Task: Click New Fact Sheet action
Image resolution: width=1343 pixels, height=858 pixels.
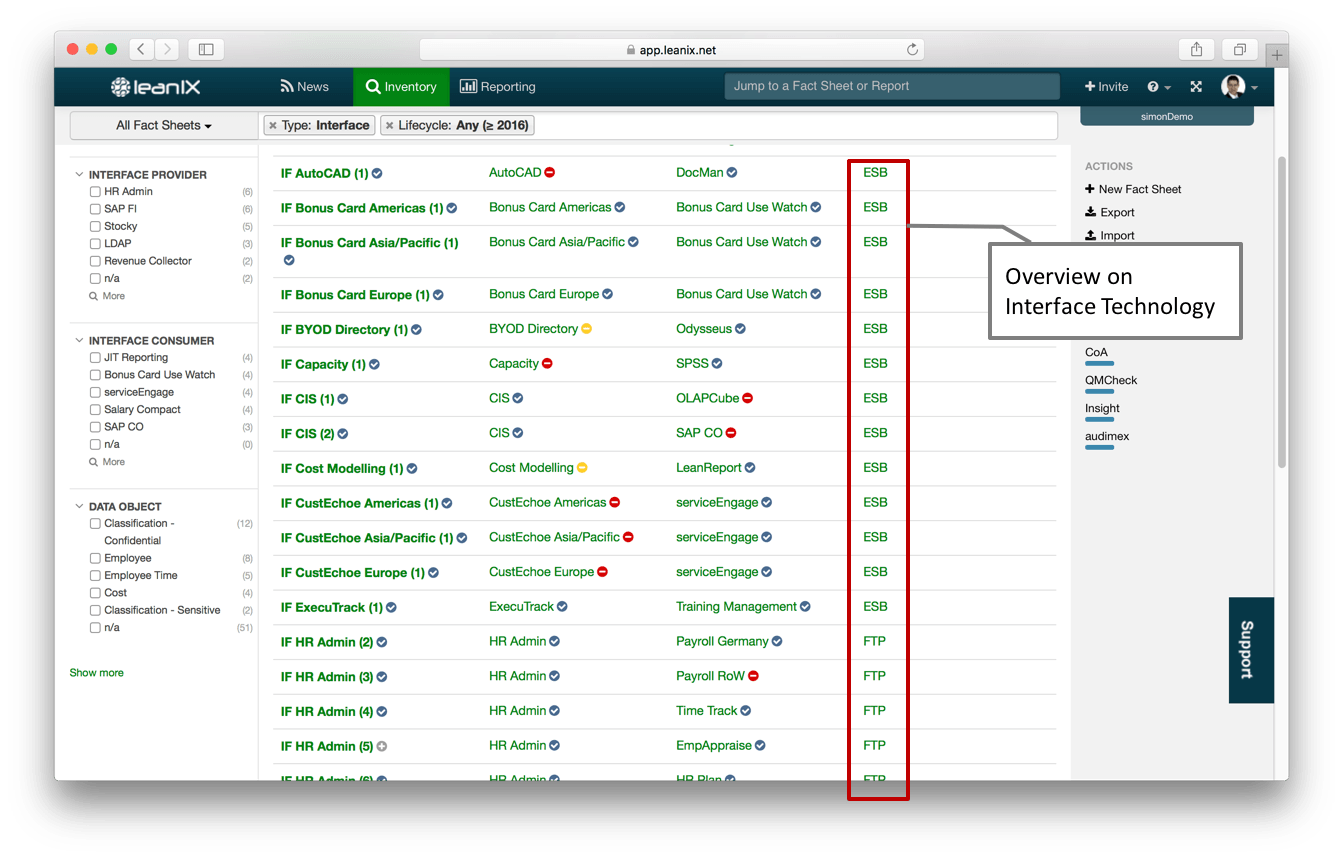Action: (1133, 189)
